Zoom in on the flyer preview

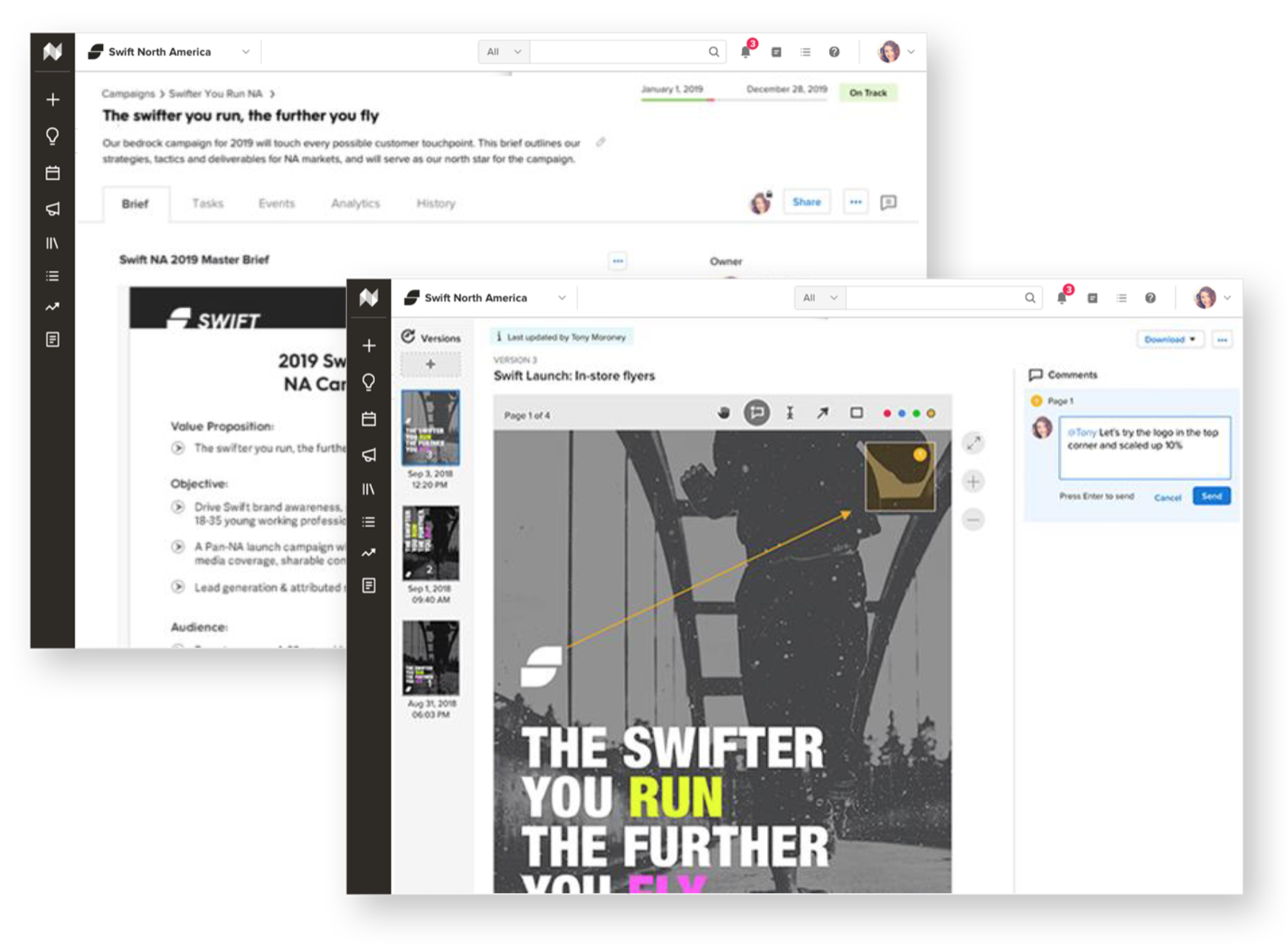pos(973,482)
